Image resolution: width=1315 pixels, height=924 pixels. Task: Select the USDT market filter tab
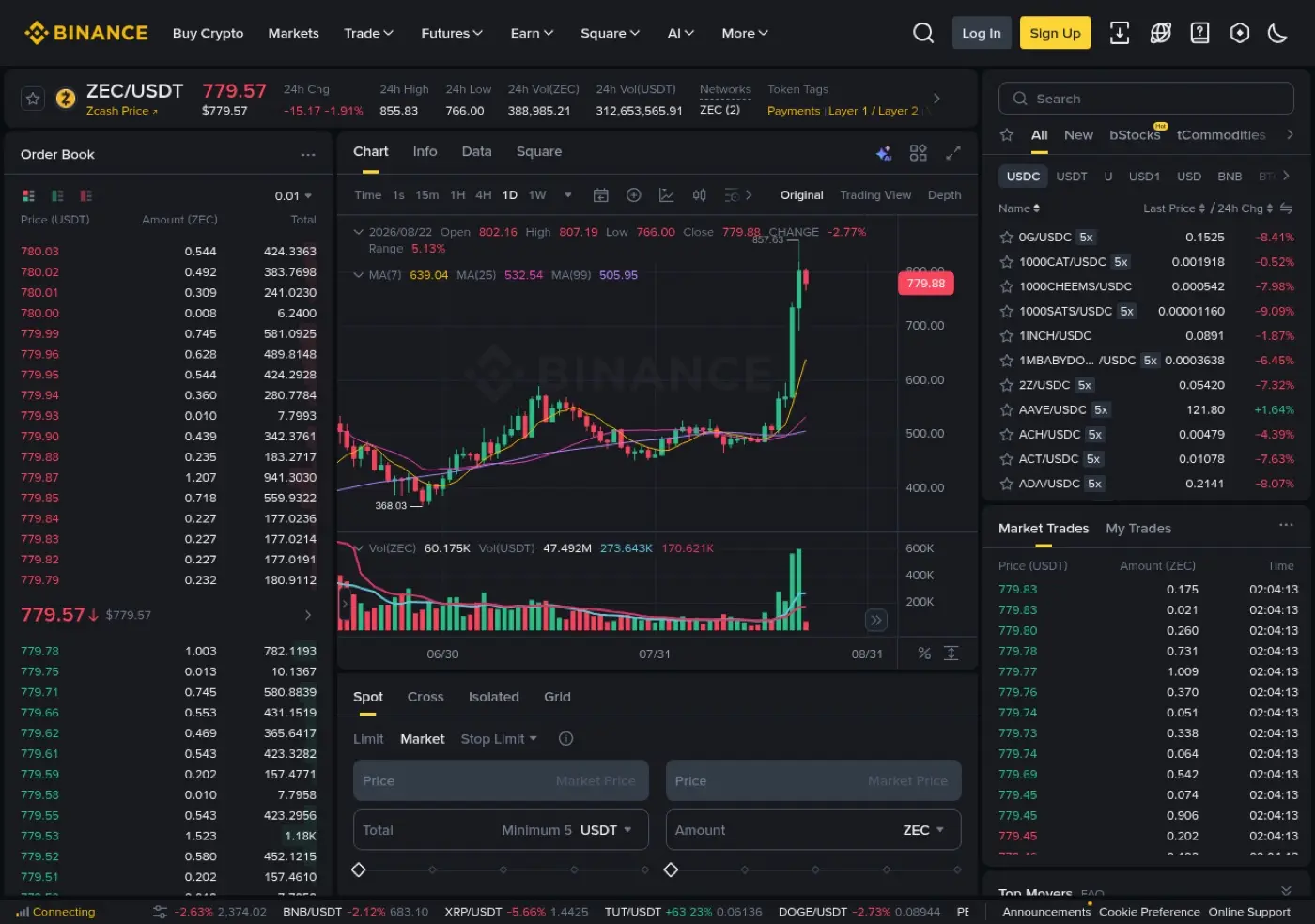coord(1072,177)
